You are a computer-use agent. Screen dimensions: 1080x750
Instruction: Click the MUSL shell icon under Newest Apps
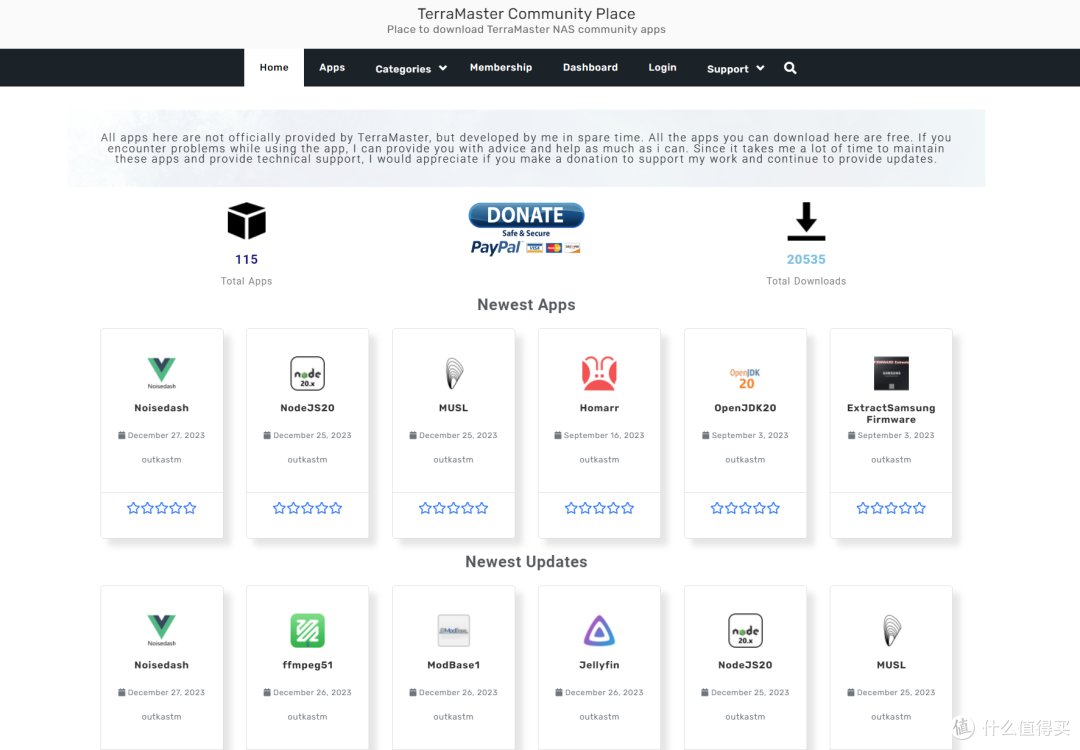pos(453,373)
